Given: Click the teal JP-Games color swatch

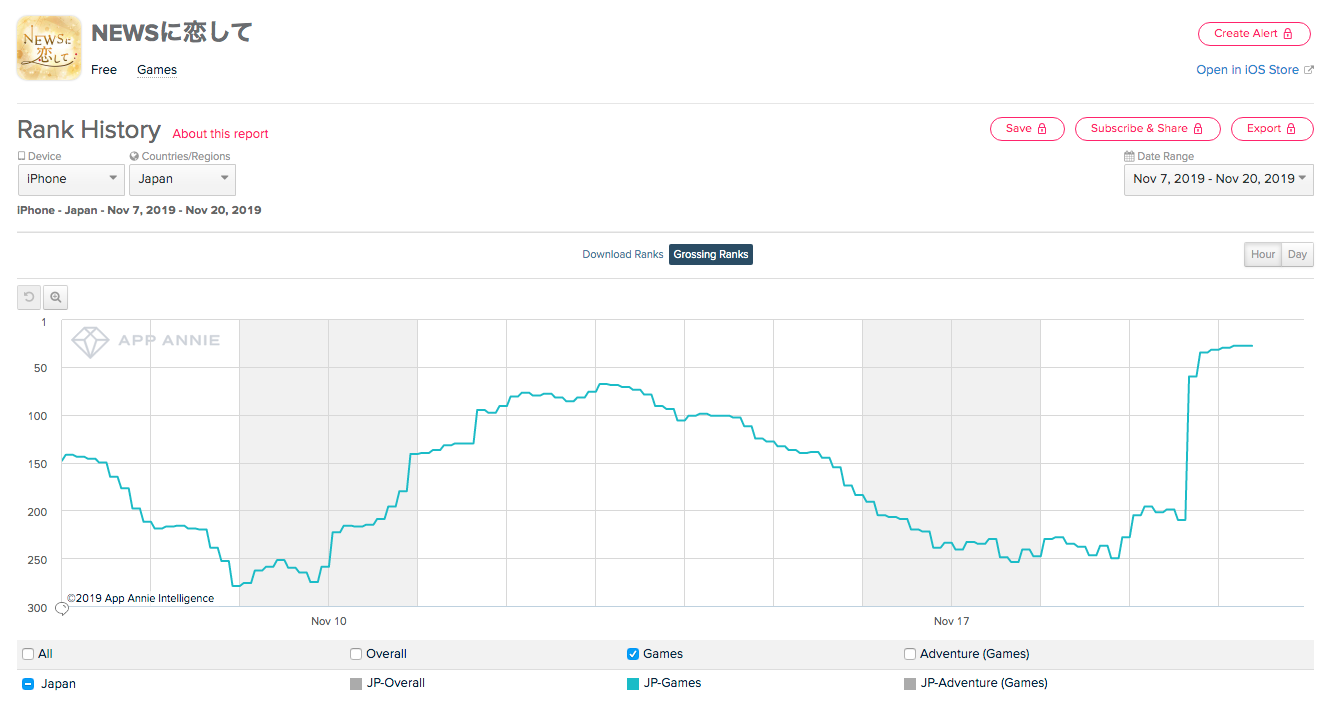Looking at the screenshot, I should pos(633,684).
